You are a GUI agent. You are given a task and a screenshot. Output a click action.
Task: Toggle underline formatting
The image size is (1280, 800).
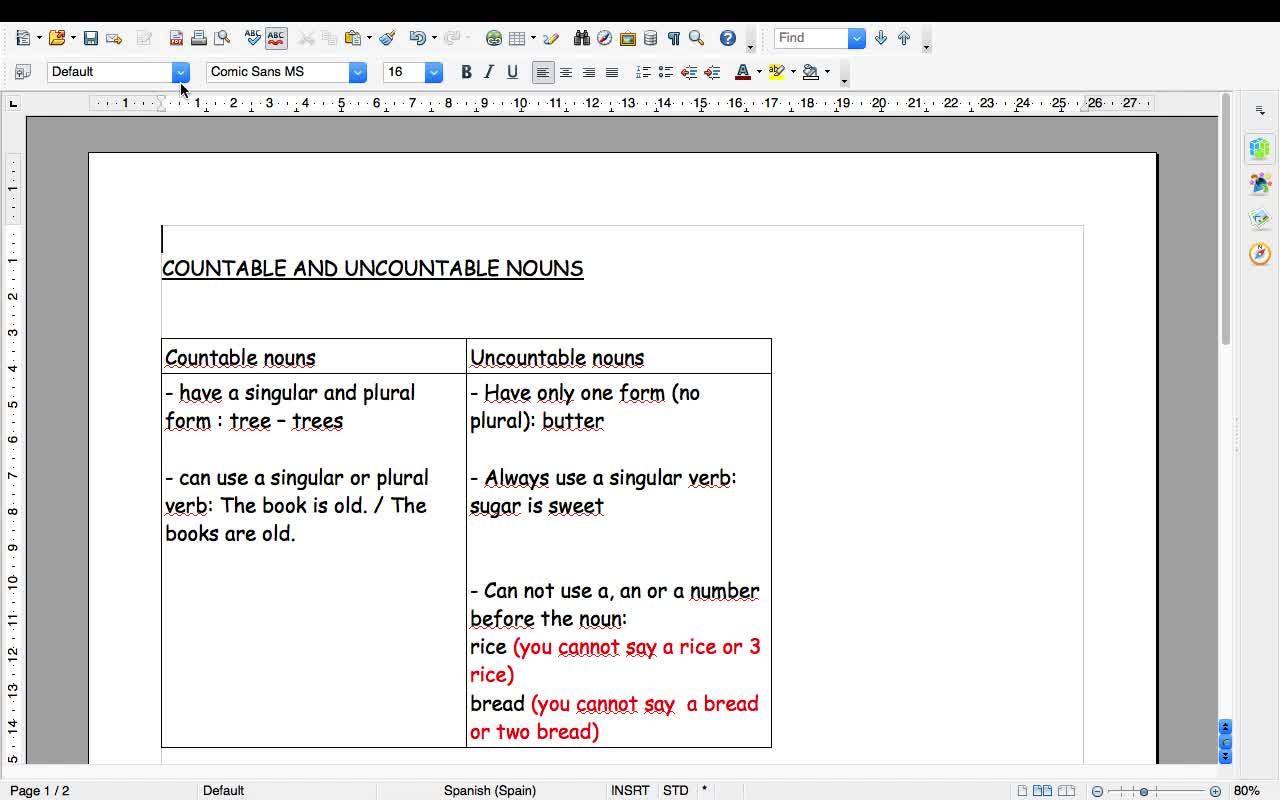click(512, 72)
